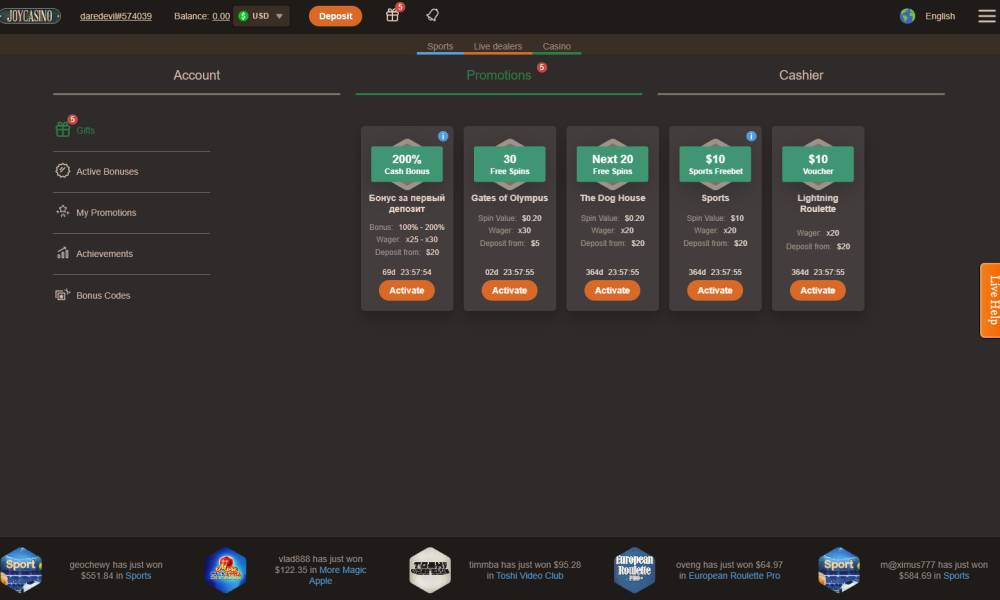Activate the Gates of Olympus free spins

(509, 290)
